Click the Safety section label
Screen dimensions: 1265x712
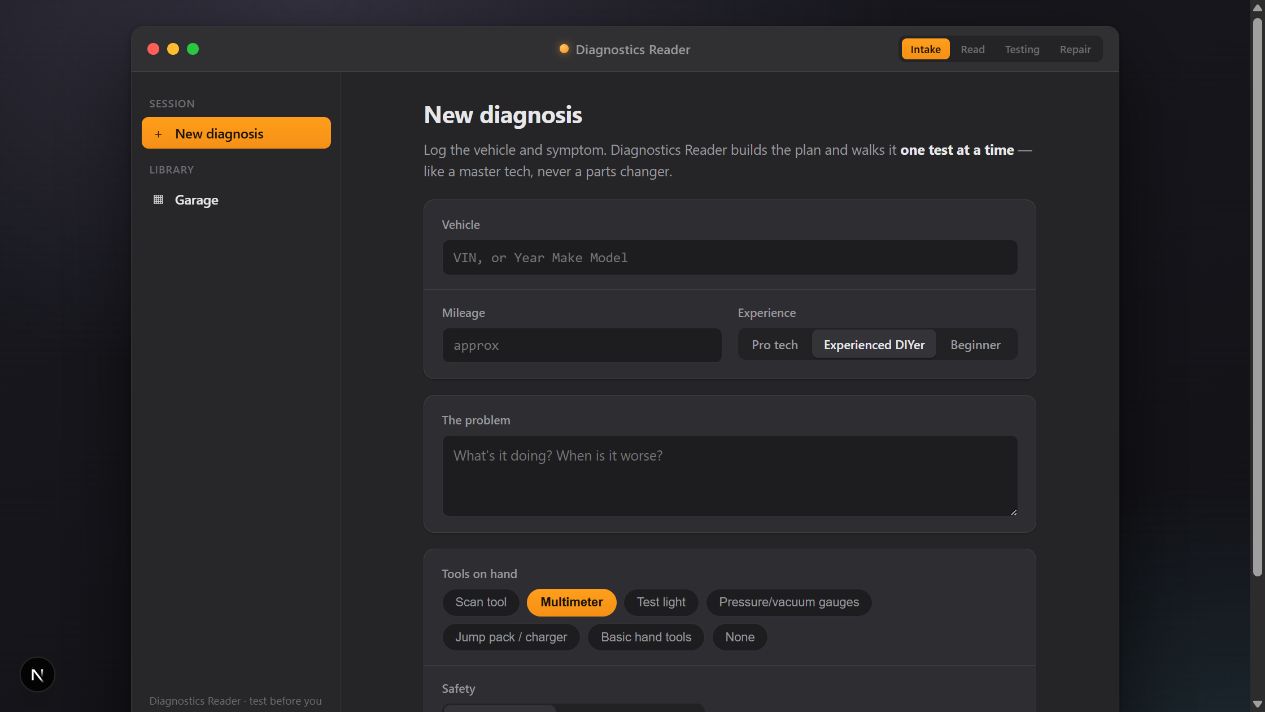[459, 689]
